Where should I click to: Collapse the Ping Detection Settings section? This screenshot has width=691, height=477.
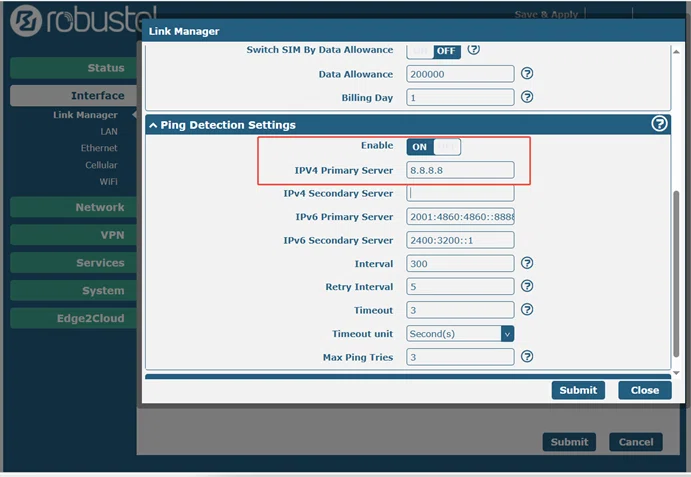[x=153, y=126]
